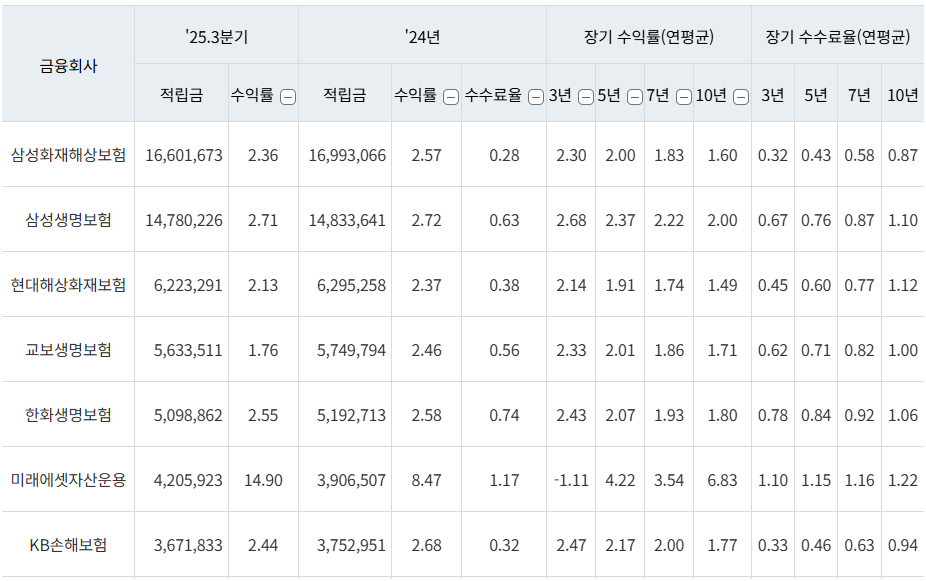926x581 pixels.
Task: Select the 한화생명보험 row name
Action: pos(69,414)
